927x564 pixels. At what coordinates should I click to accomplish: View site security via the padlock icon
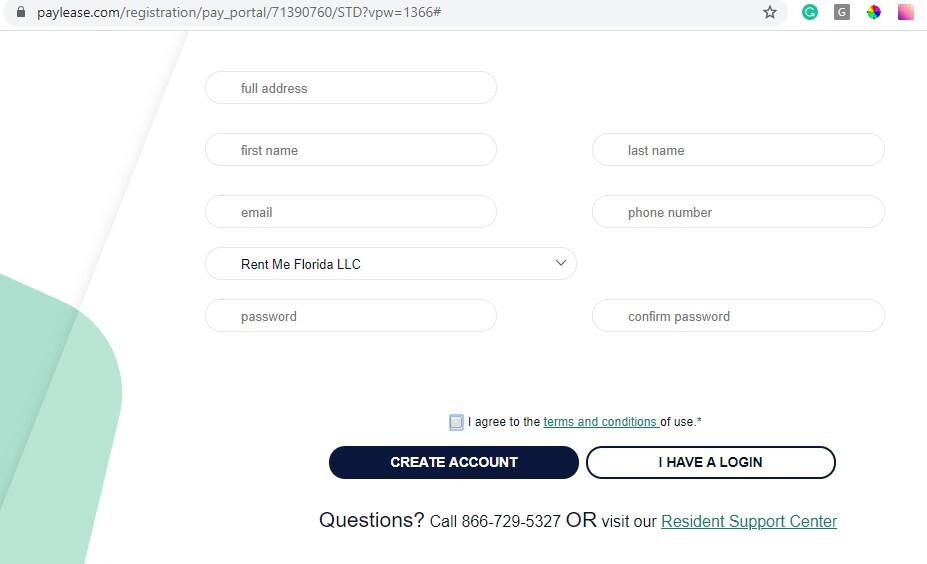21,12
